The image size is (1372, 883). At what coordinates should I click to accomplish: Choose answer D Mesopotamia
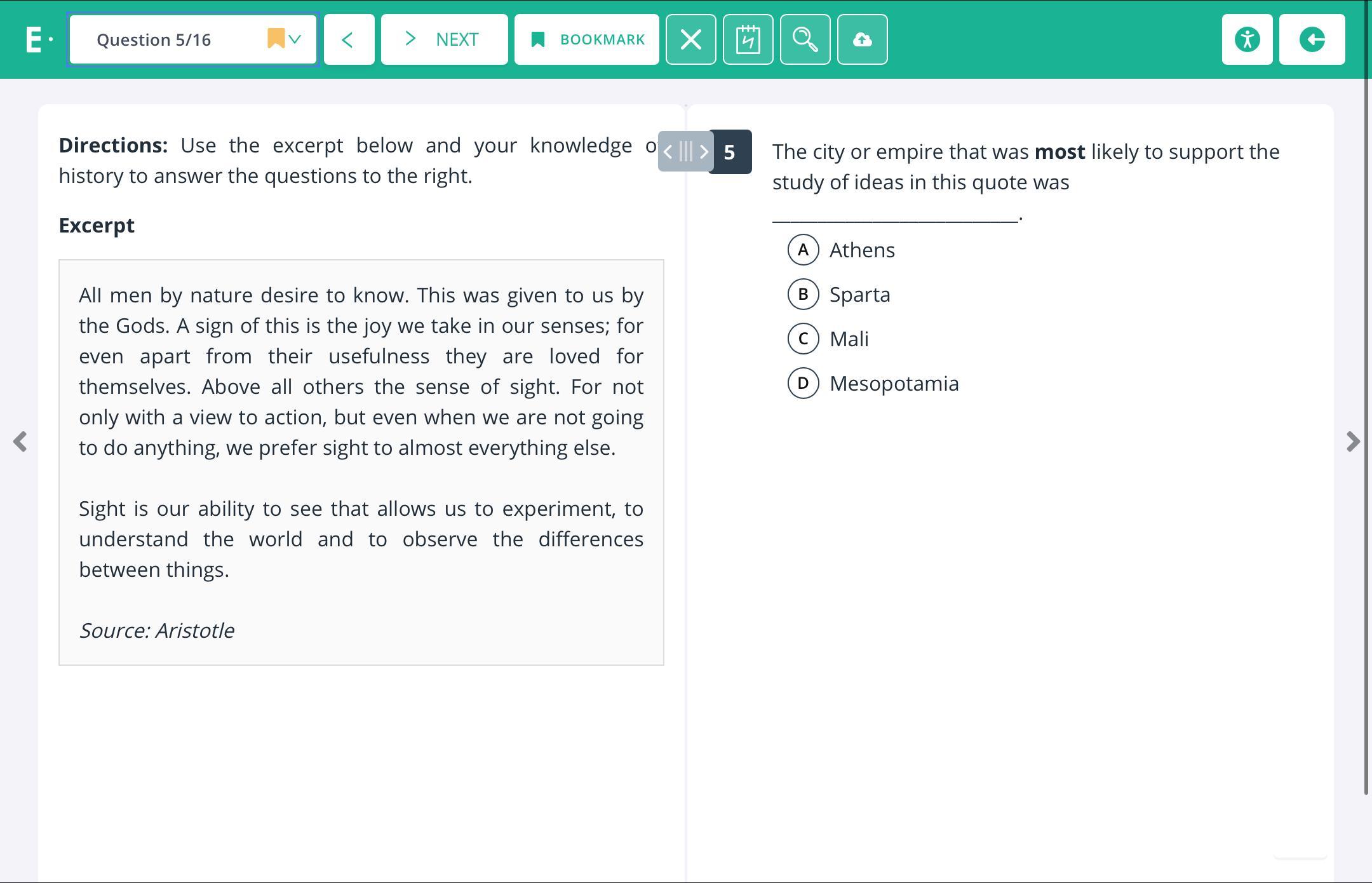click(803, 383)
